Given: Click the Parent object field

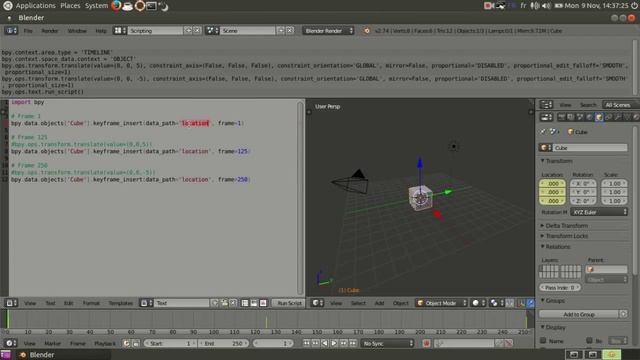Looking at the screenshot, I should tap(607, 269).
